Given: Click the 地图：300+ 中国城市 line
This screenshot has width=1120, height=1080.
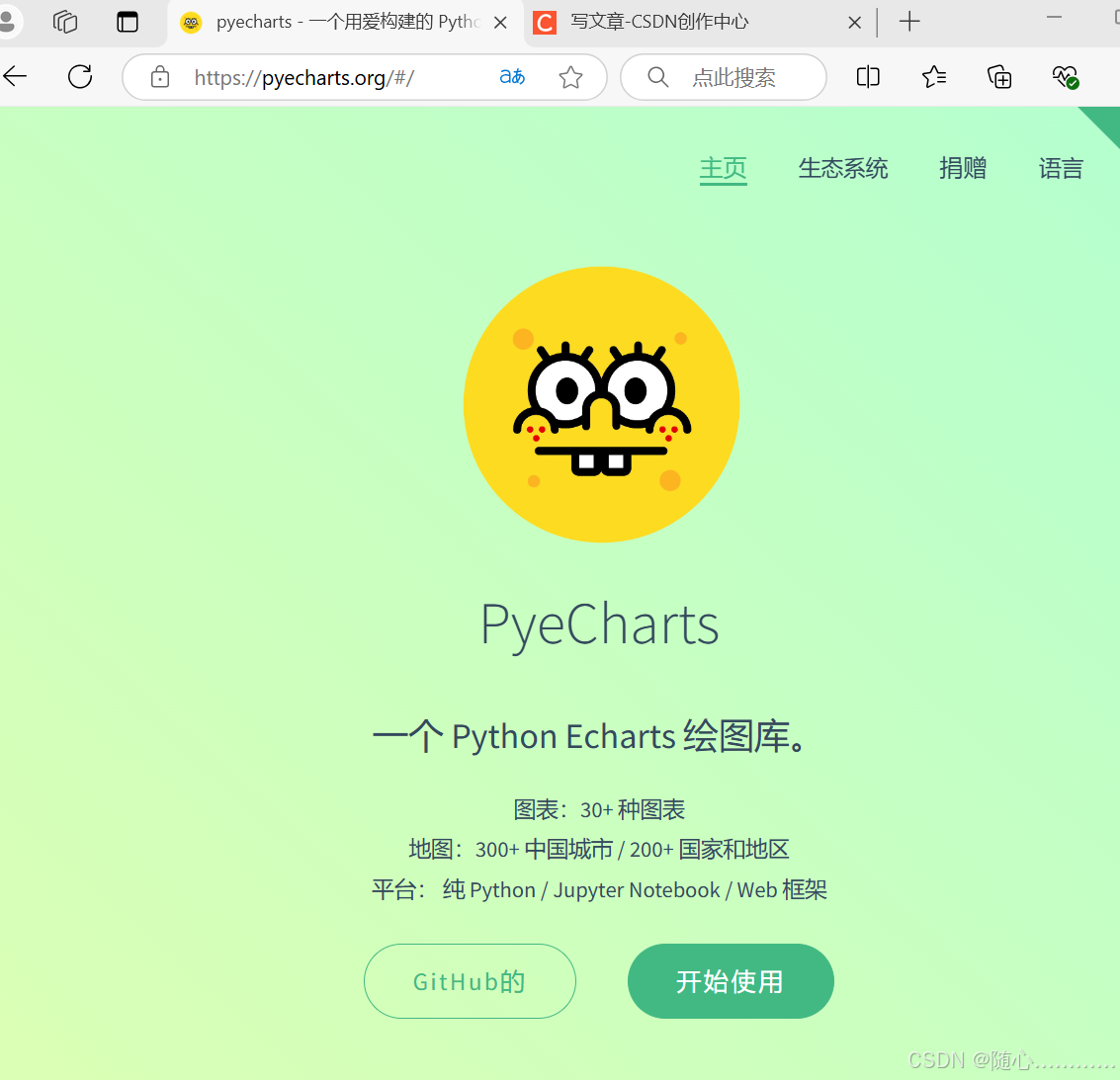Looking at the screenshot, I should 599,850.
